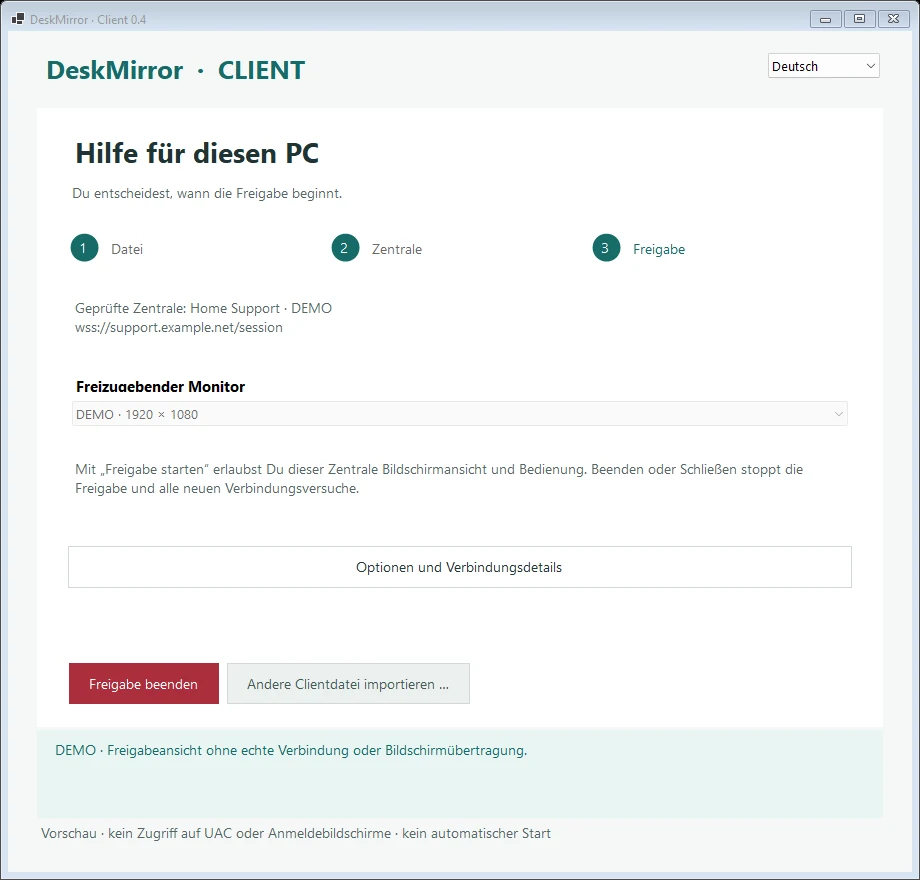
Task: Select step 2 circle for Zentrale
Action: coord(345,248)
